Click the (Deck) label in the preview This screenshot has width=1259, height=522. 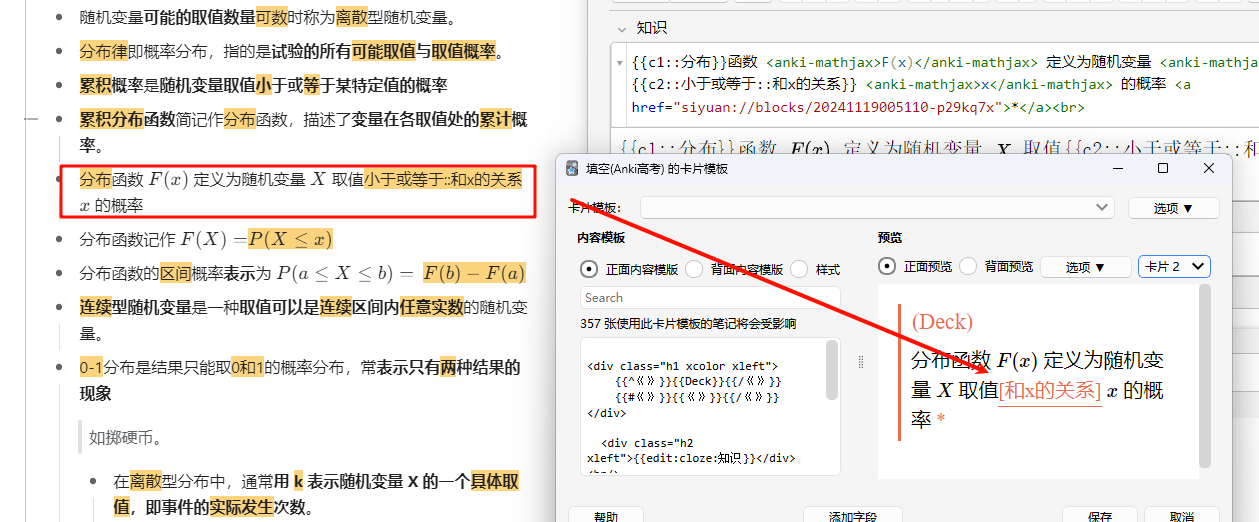tap(942, 321)
